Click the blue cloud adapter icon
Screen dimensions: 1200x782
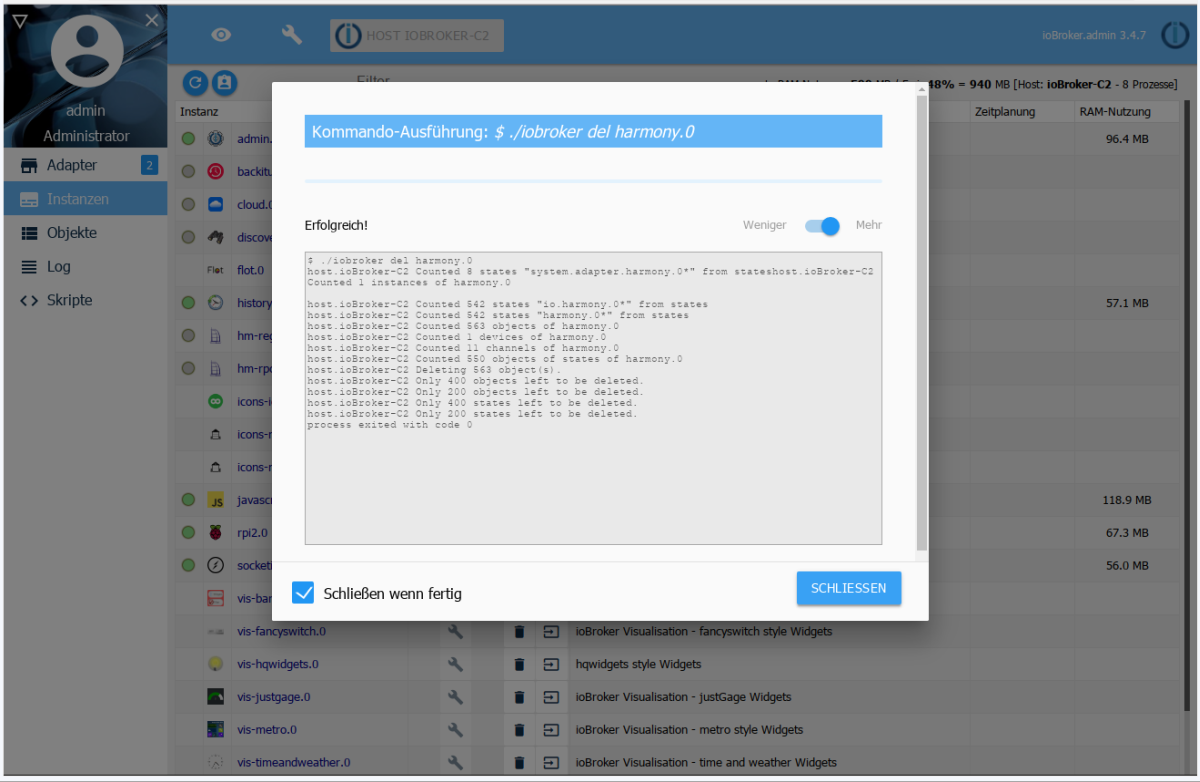215,205
